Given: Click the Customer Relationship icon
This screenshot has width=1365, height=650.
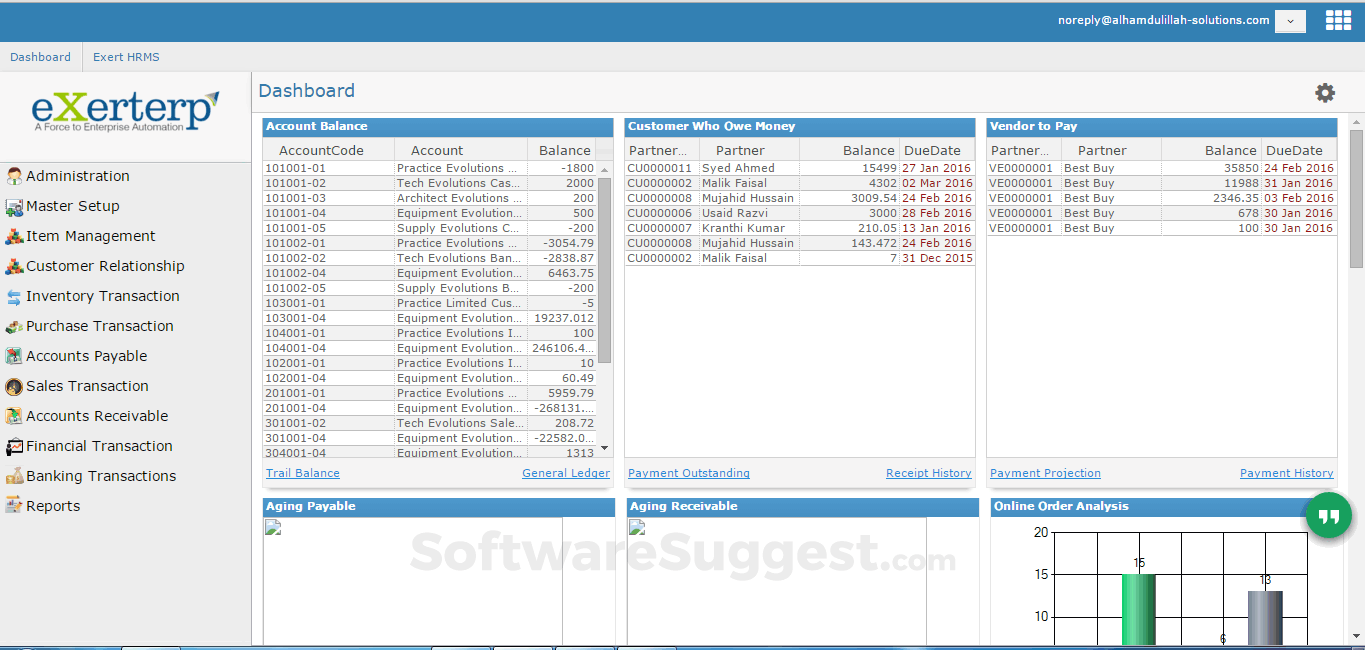Looking at the screenshot, I should (14, 266).
